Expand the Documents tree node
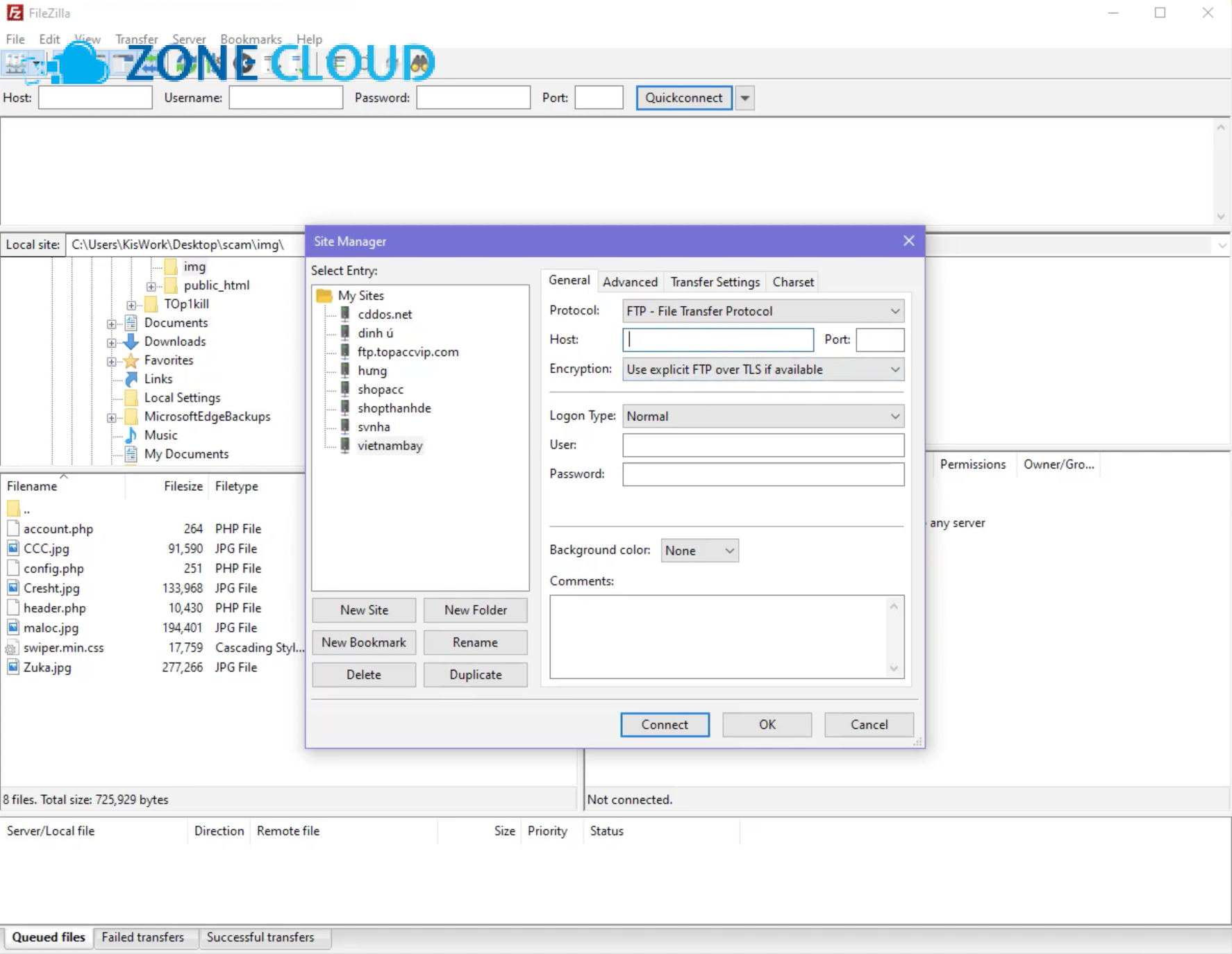Image resolution: width=1232 pixels, height=954 pixels. 111,324
